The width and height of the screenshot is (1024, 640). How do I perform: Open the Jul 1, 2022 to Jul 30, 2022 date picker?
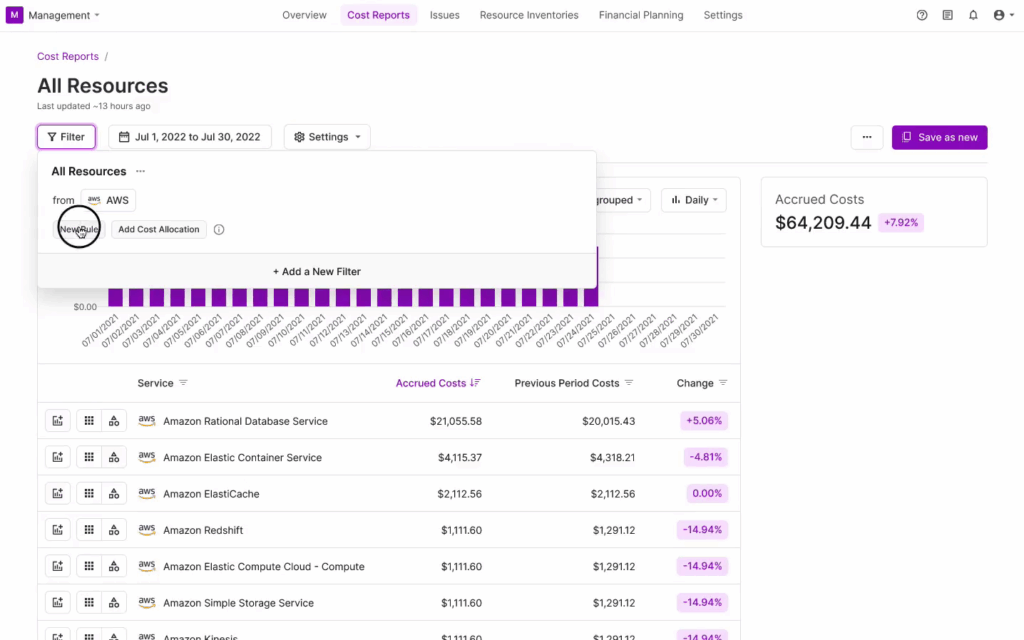[189, 137]
